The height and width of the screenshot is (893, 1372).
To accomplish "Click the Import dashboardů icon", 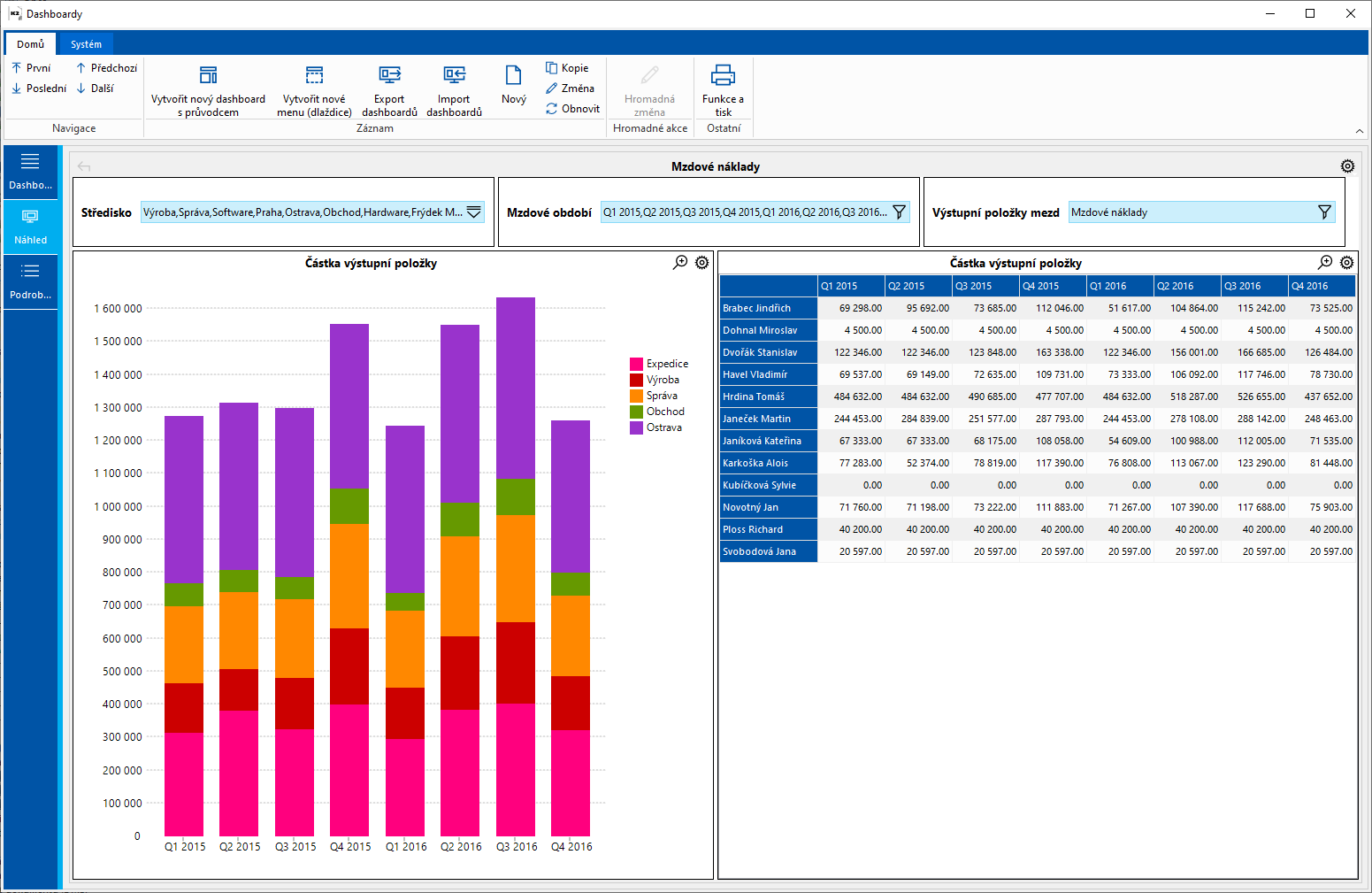I will pyautogui.click(x=454, y=75).
